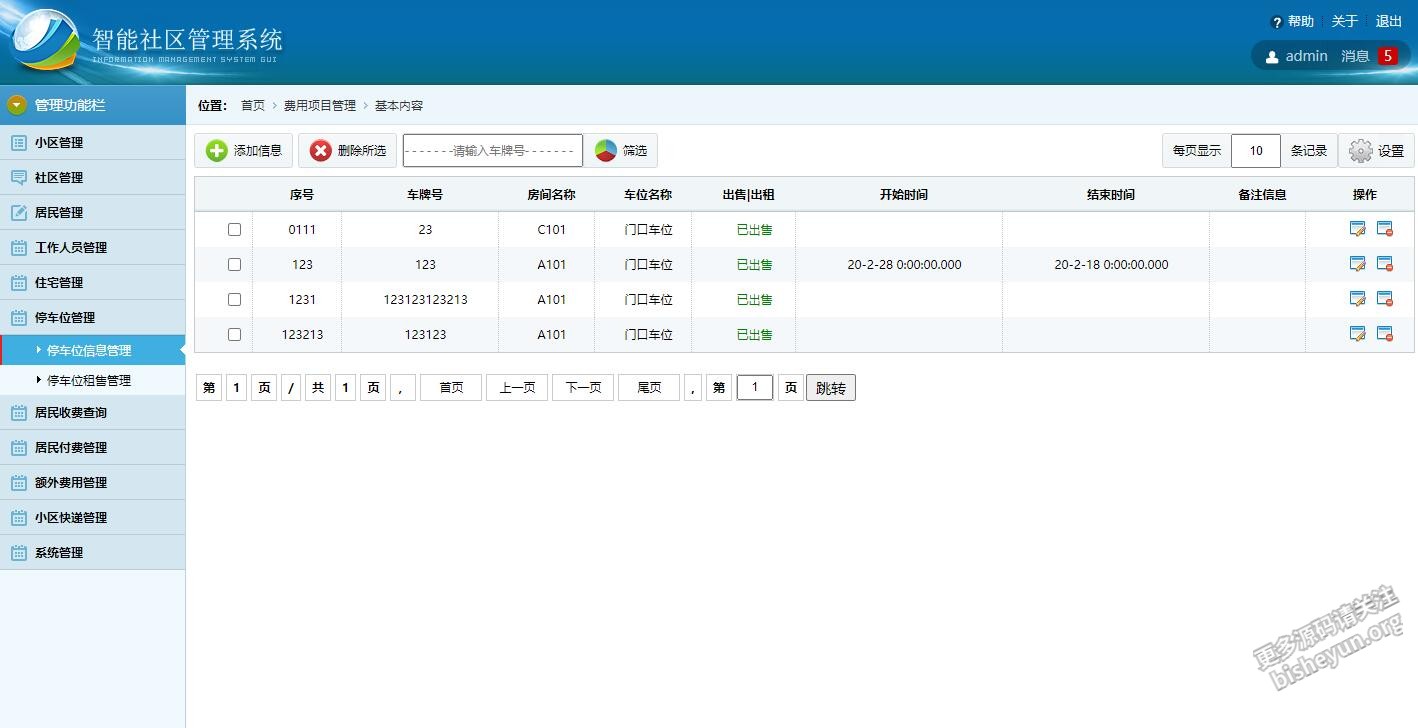Click the 首页 pagination button
Viewport: 1418px width, 728px height.
451,387
